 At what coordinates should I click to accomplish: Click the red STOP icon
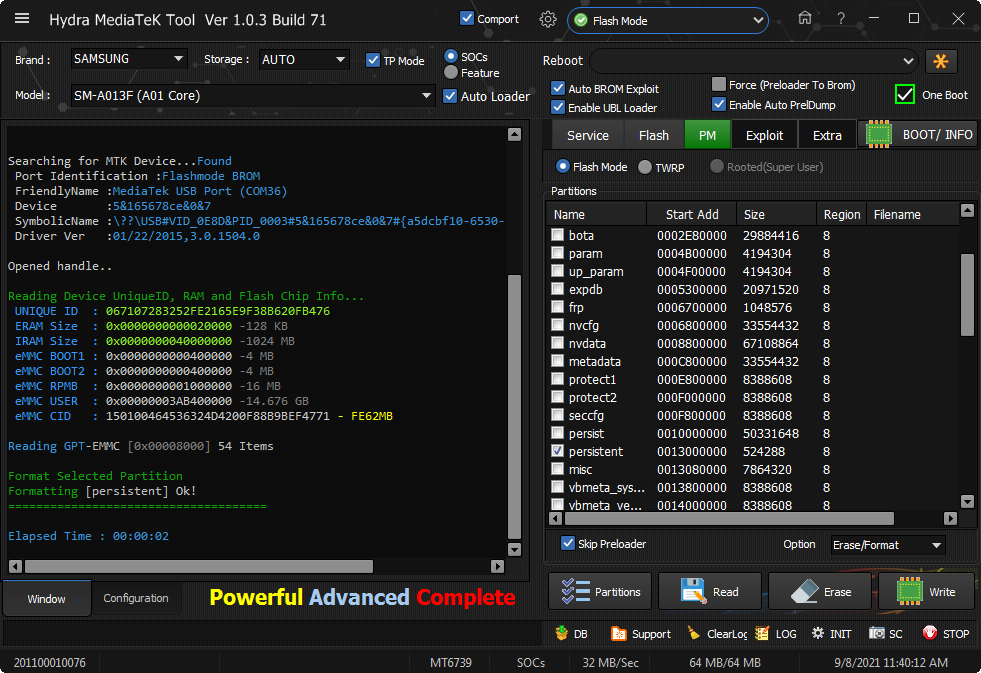pyautogui.click(x=930, y=633)
